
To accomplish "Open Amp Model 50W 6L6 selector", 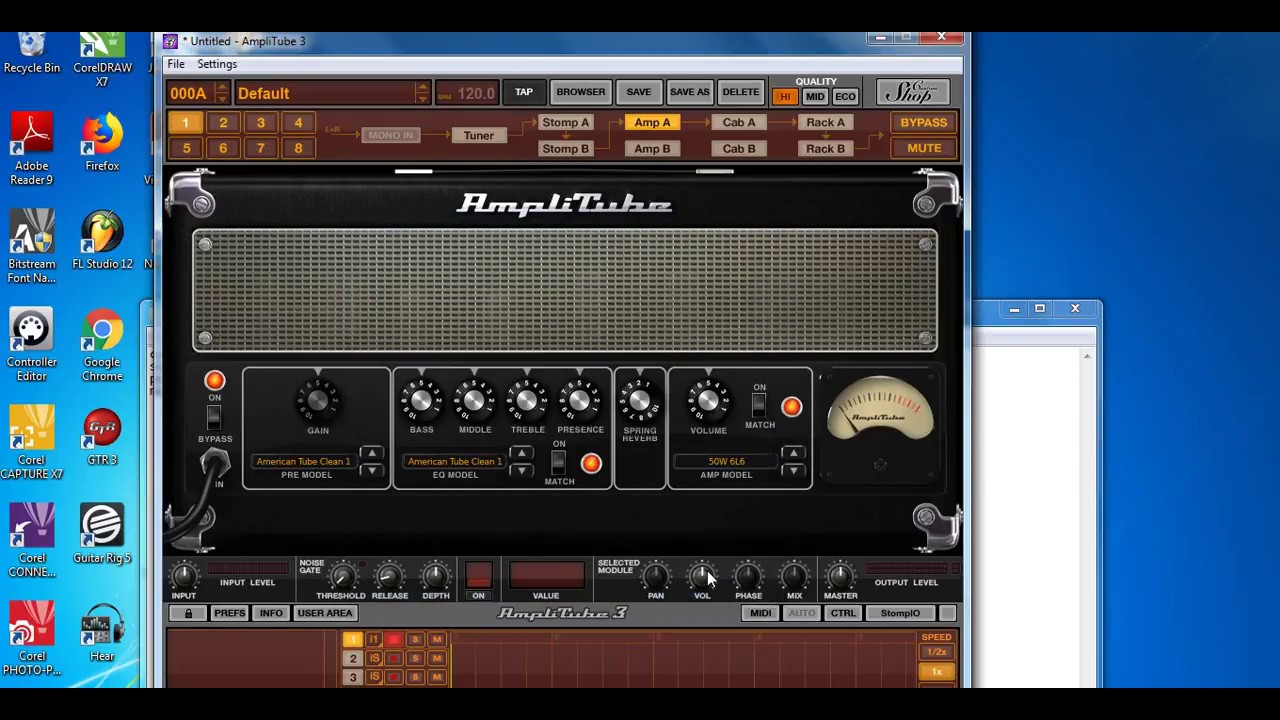I will coord(726,461).
